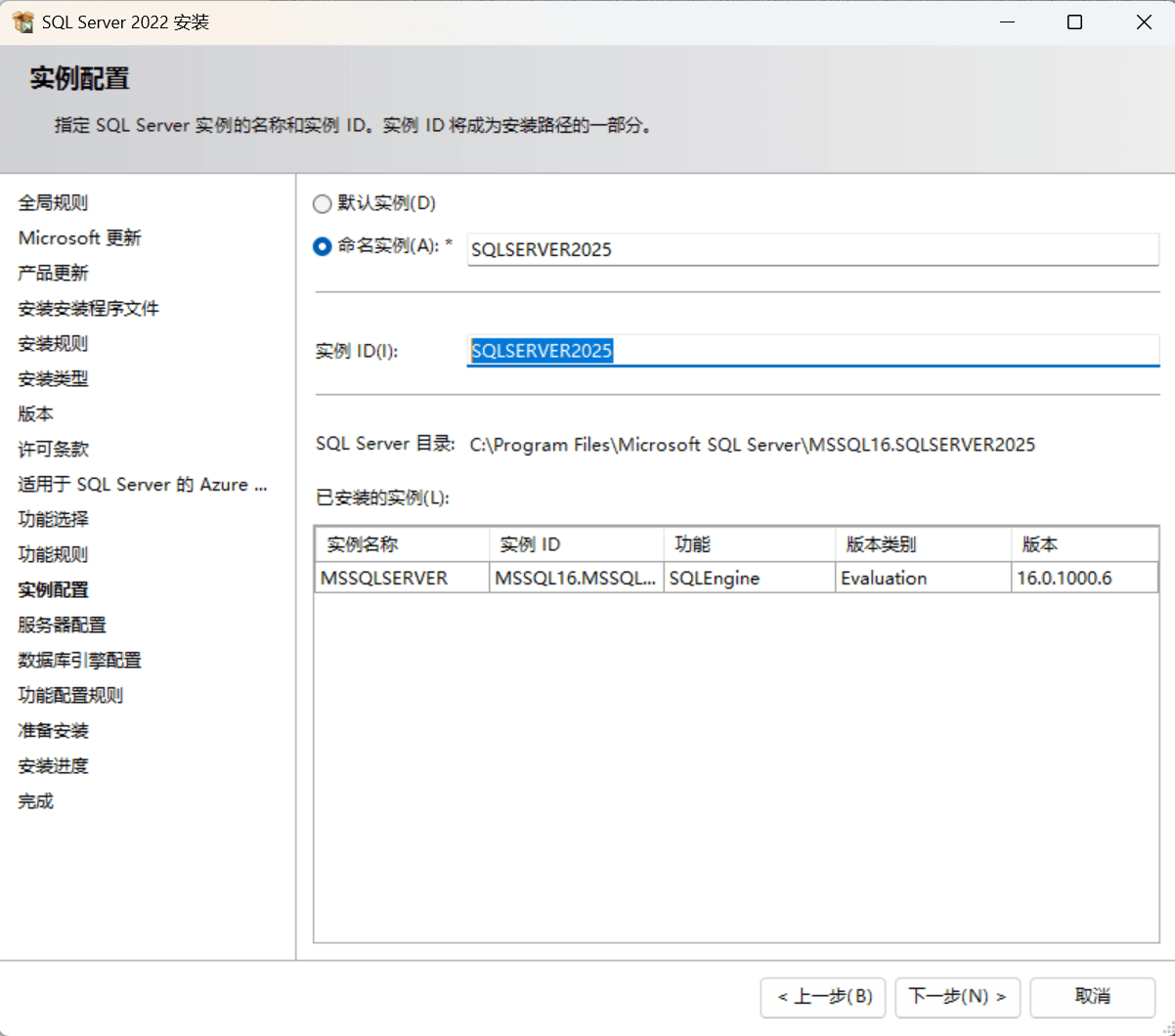Maximize the installer window
Screen dimensions: 1175x1036
point(1074,22)
